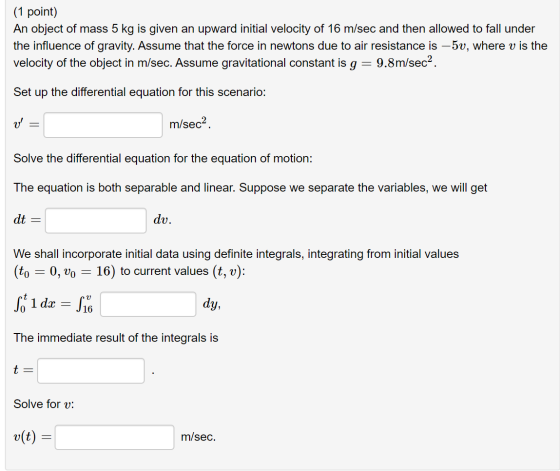
Task: Focus the dt separated variables input box
Action: point(96,220)
